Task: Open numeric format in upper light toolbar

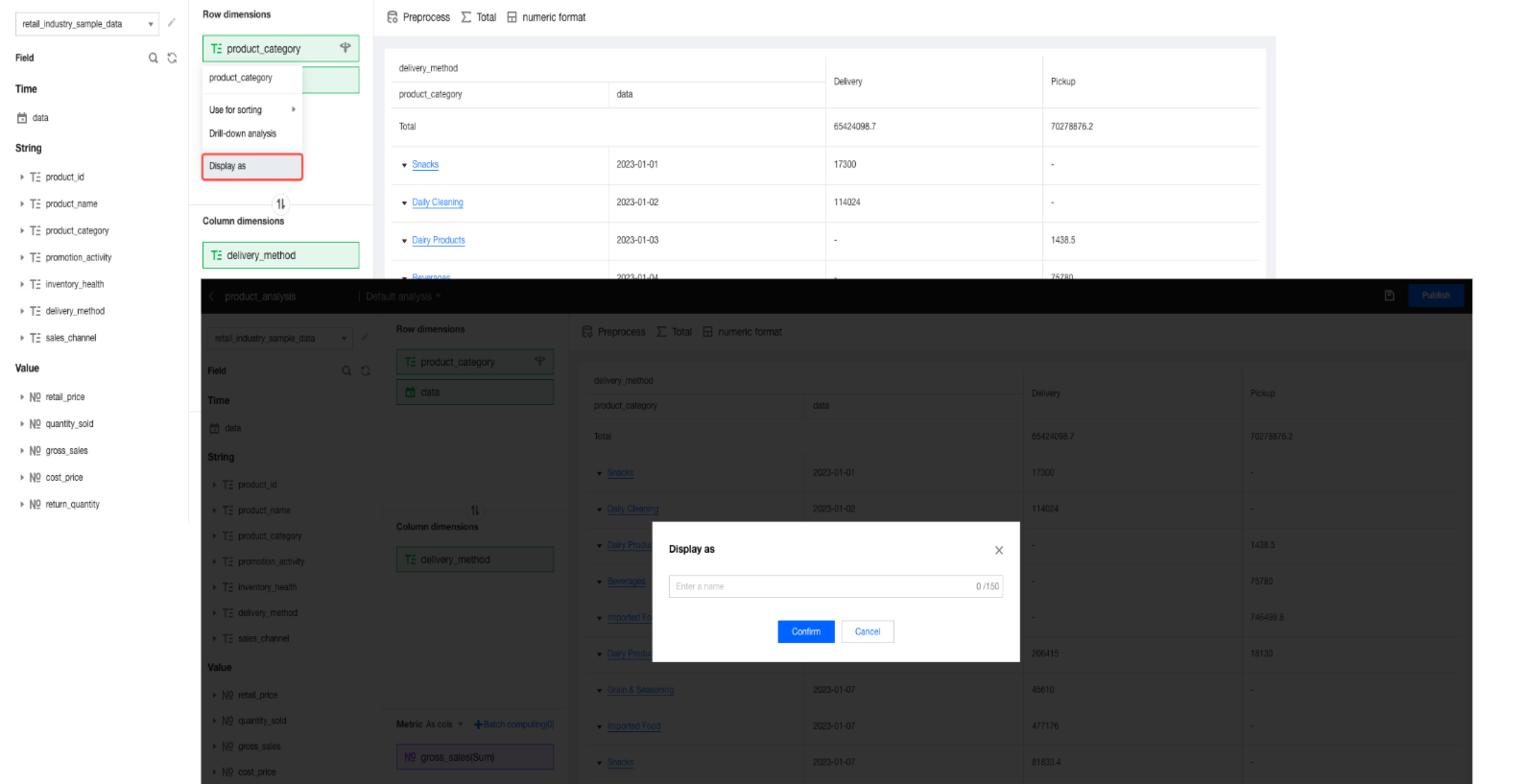Action: (x=546, y=17)
